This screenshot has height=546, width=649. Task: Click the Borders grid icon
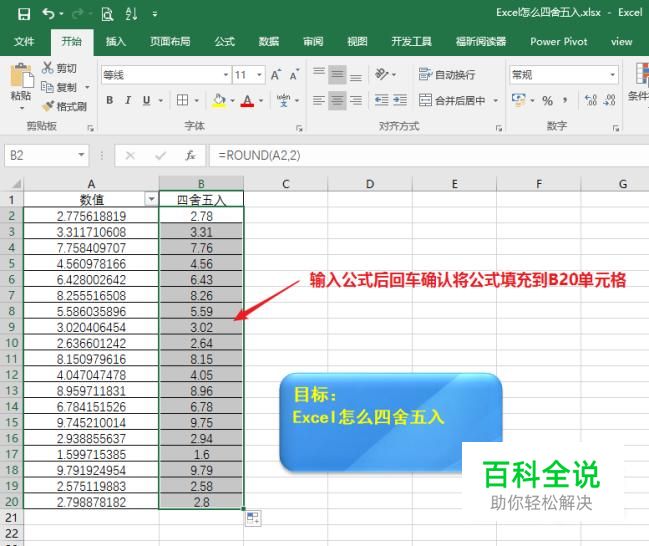[x=182, y=100]
